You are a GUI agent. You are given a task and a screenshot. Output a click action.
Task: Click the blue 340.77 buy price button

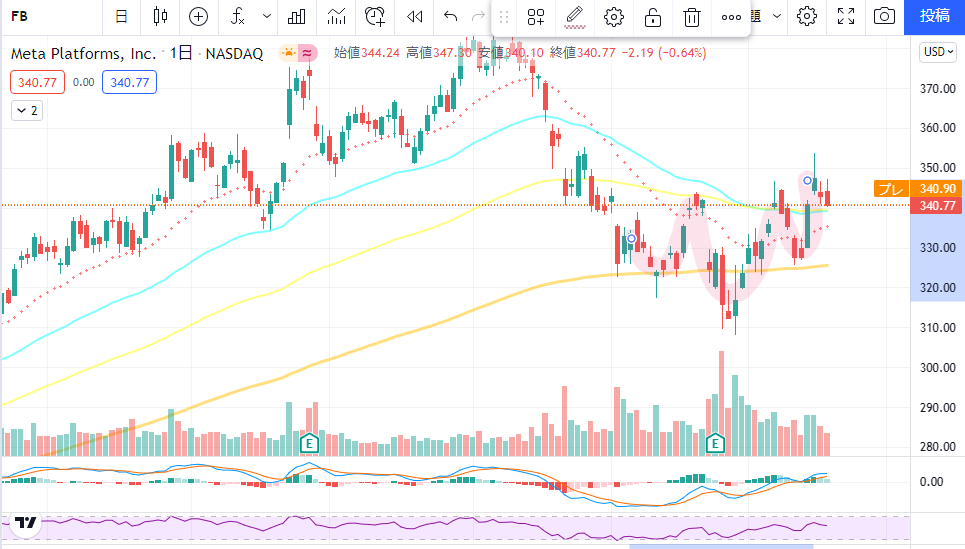(129, 82)
